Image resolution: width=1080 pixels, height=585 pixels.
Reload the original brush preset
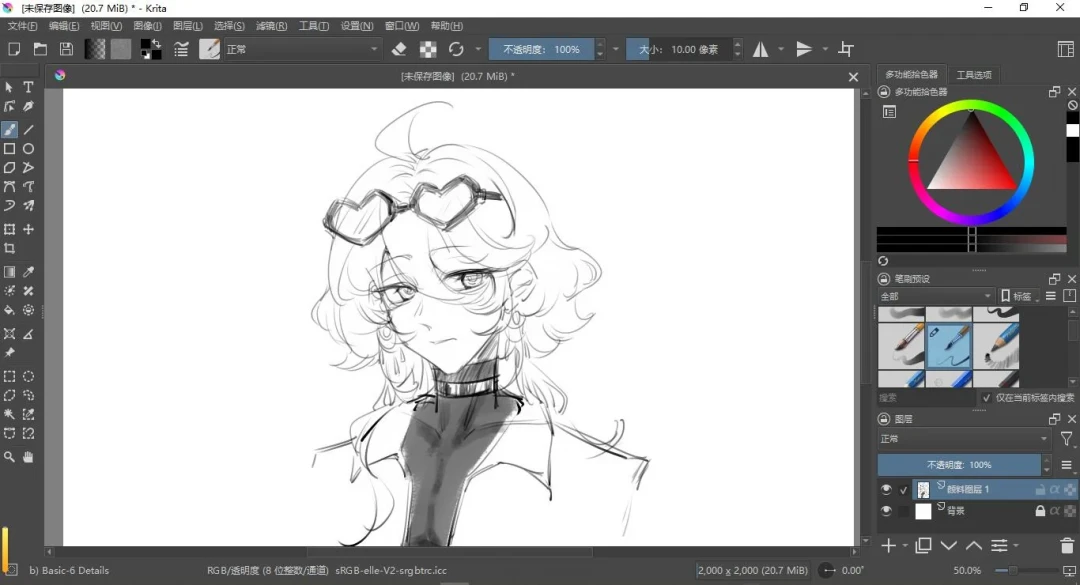(456, 49)
